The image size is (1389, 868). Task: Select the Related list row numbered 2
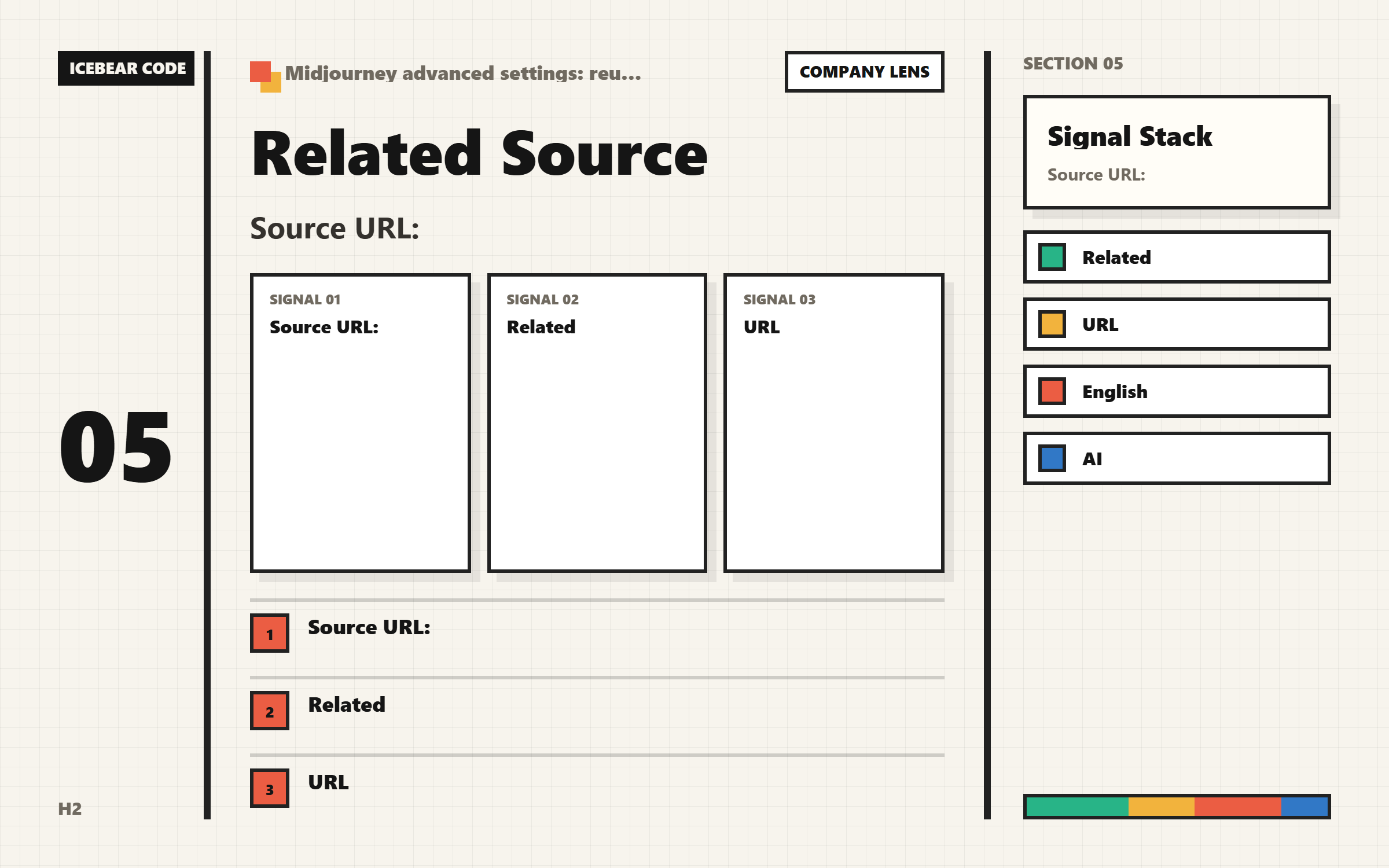coord(597,711)
